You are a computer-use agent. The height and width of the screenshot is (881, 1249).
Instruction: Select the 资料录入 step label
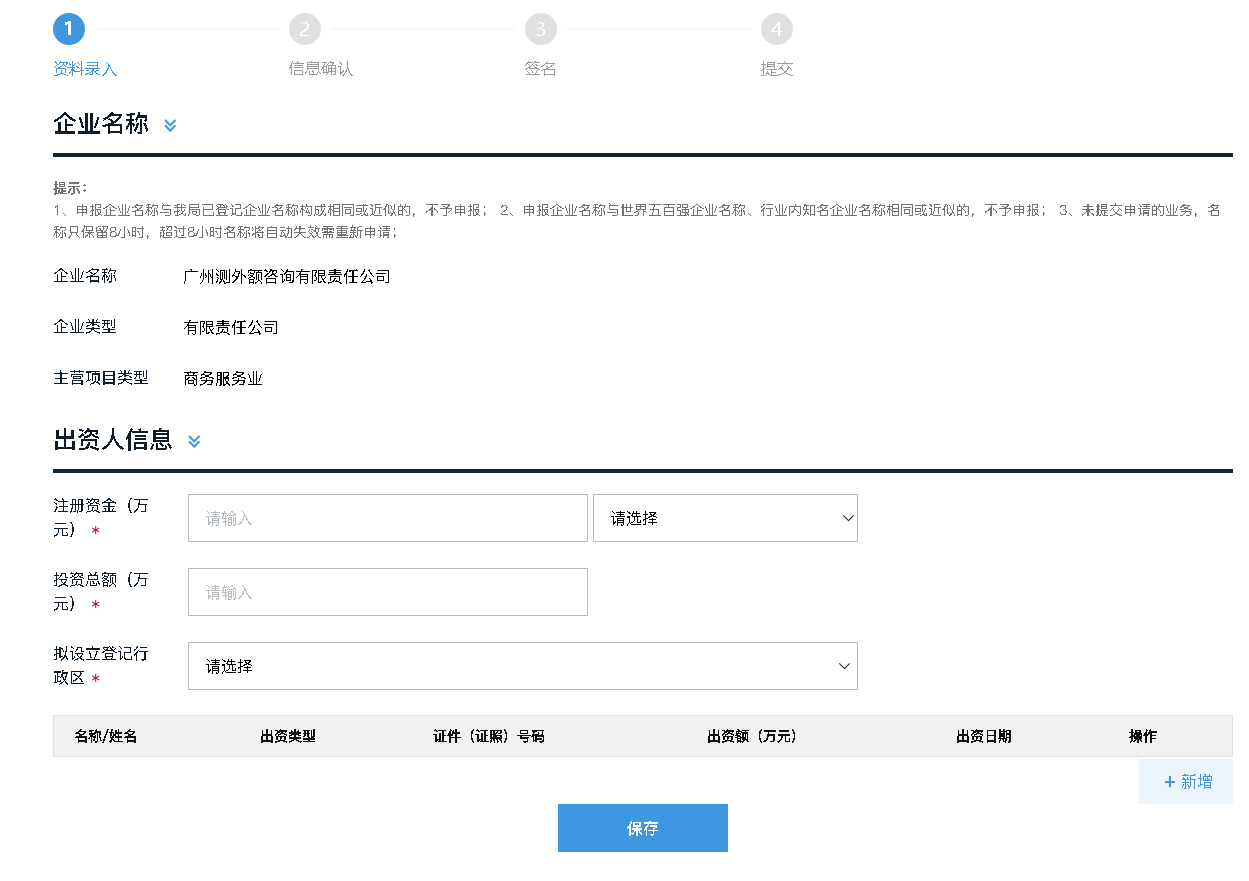[84, 68]
